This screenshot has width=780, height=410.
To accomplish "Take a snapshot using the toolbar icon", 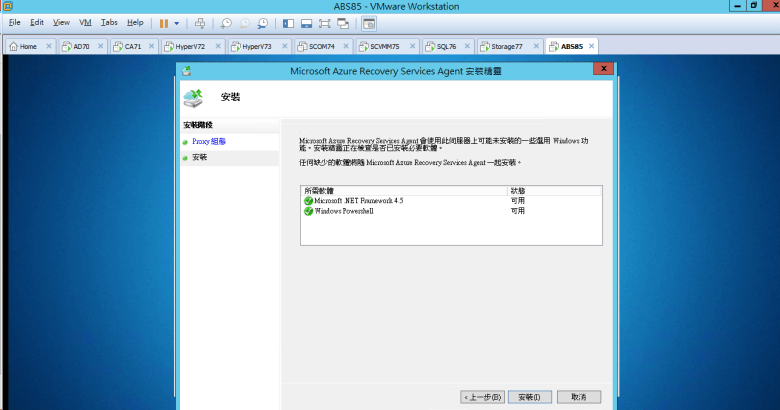I will click(226, 22).
